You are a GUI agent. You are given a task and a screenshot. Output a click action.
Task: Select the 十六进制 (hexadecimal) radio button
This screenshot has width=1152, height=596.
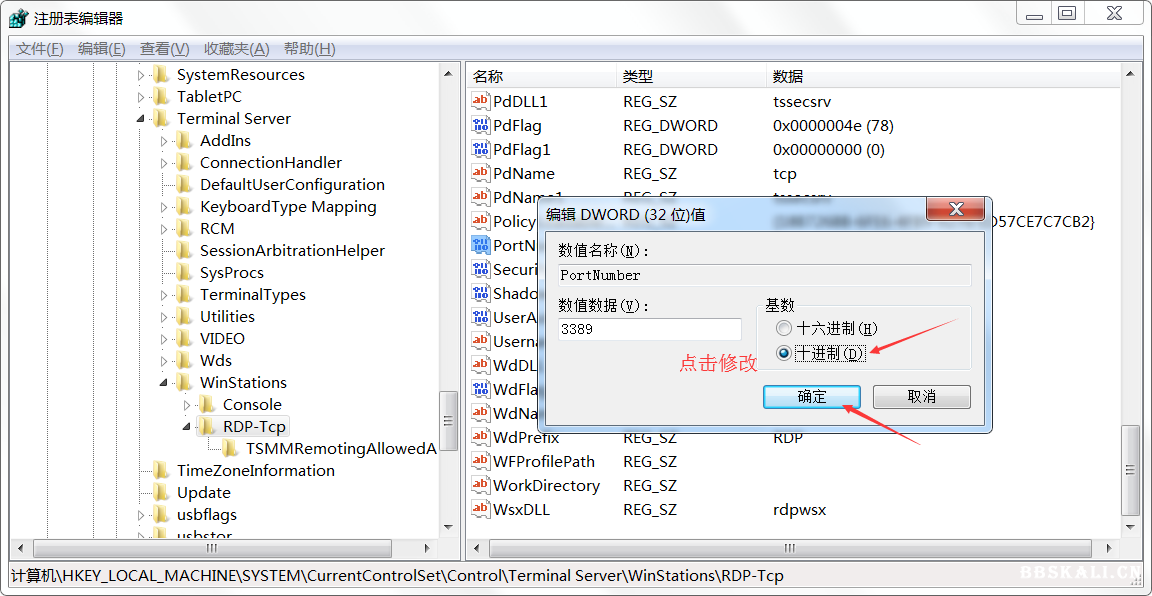point(784,328)
